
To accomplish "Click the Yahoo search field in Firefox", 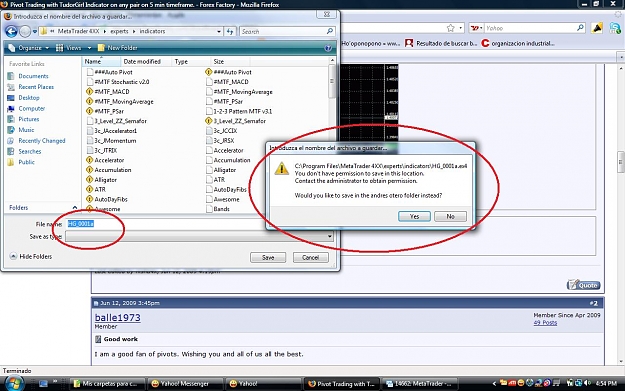I will [x=530, y=28].
